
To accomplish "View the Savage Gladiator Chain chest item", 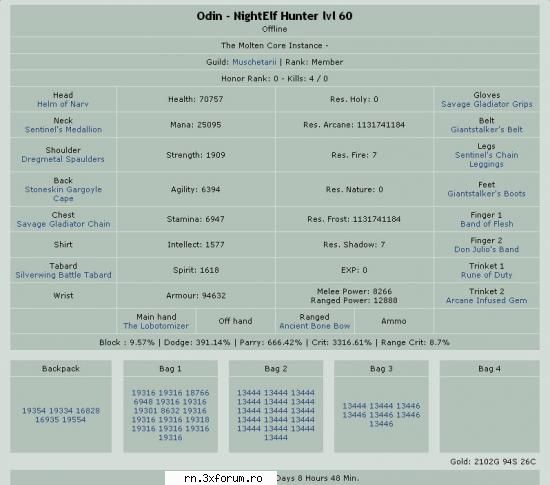I will tap(63, 224).
